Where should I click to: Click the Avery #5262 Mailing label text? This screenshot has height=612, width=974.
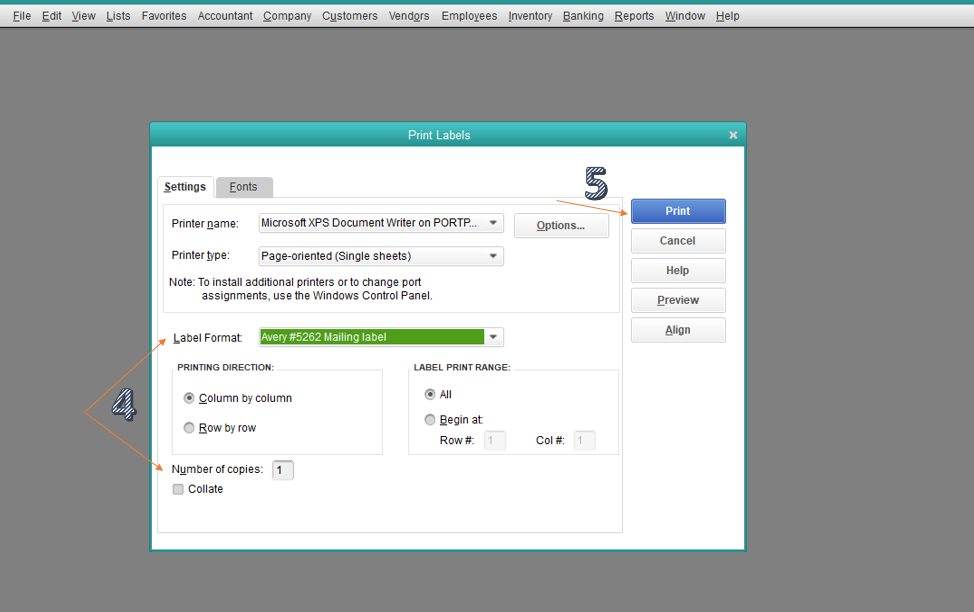coord(324,337)
